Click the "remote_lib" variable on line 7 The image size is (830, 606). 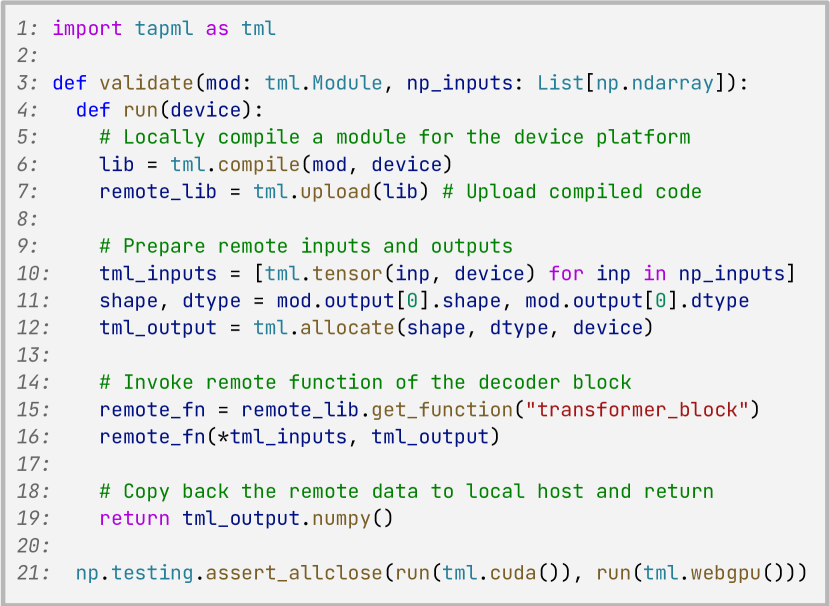[158, 192]
